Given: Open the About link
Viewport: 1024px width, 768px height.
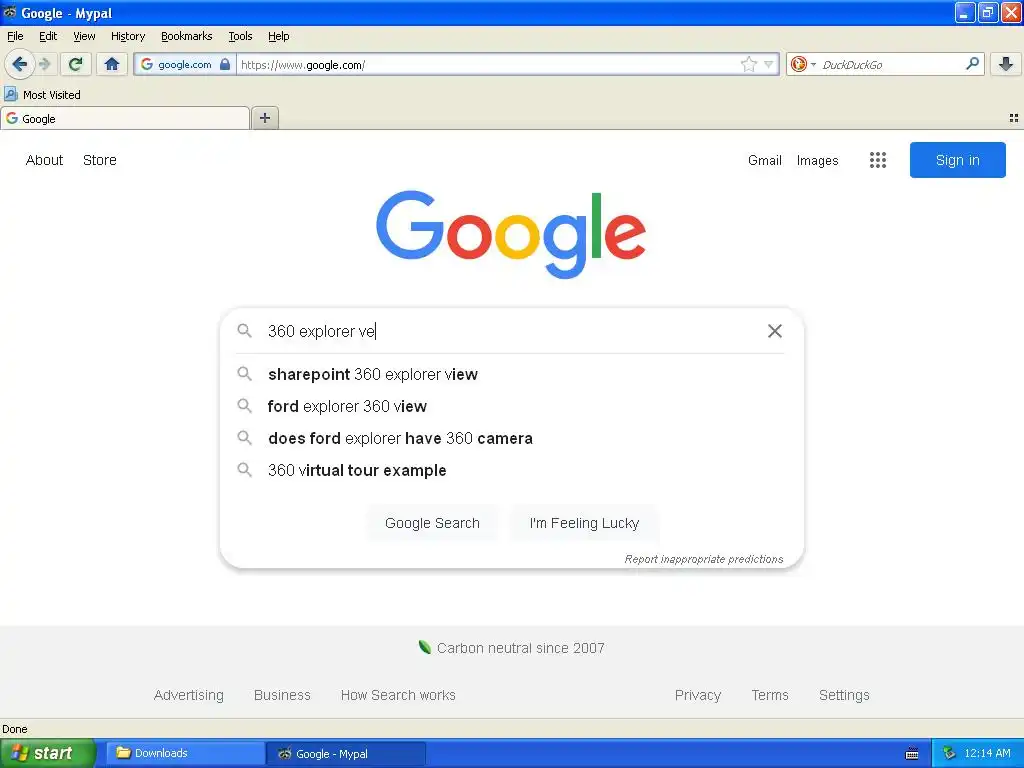Looking at the screenshot, I should [x=44, y=160].
